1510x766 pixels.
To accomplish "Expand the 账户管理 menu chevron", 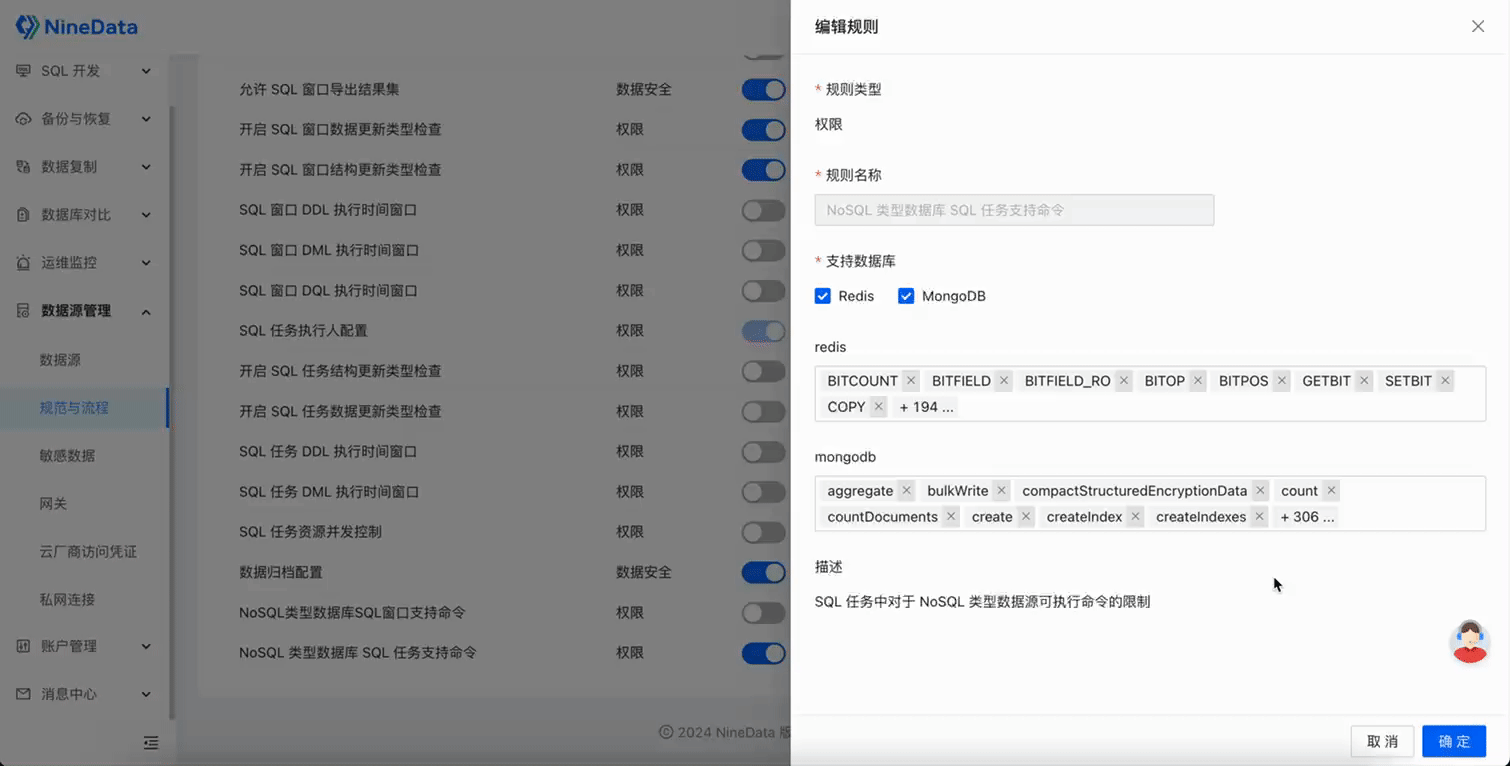I will (146, 646).
